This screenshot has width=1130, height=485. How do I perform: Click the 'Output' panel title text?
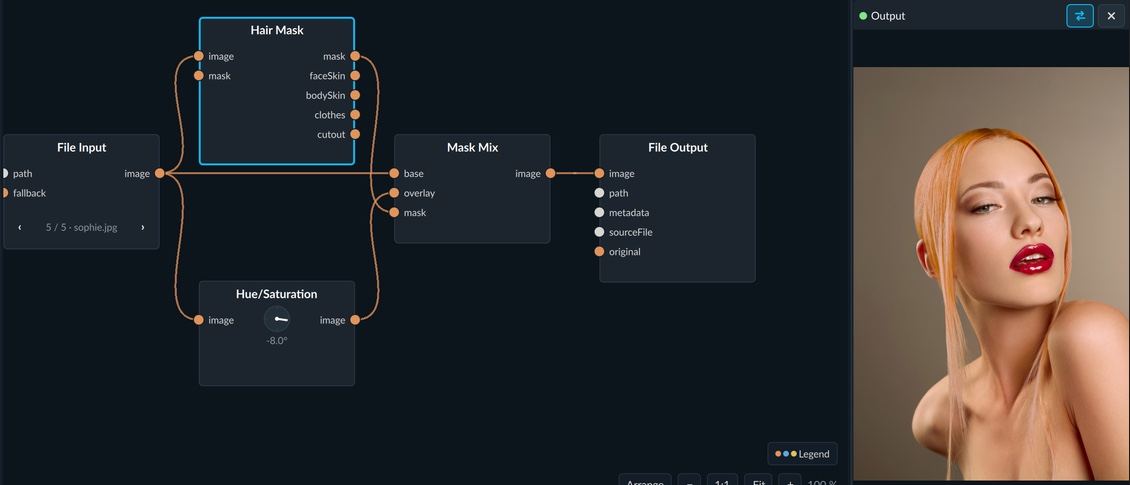pos(888,16)
